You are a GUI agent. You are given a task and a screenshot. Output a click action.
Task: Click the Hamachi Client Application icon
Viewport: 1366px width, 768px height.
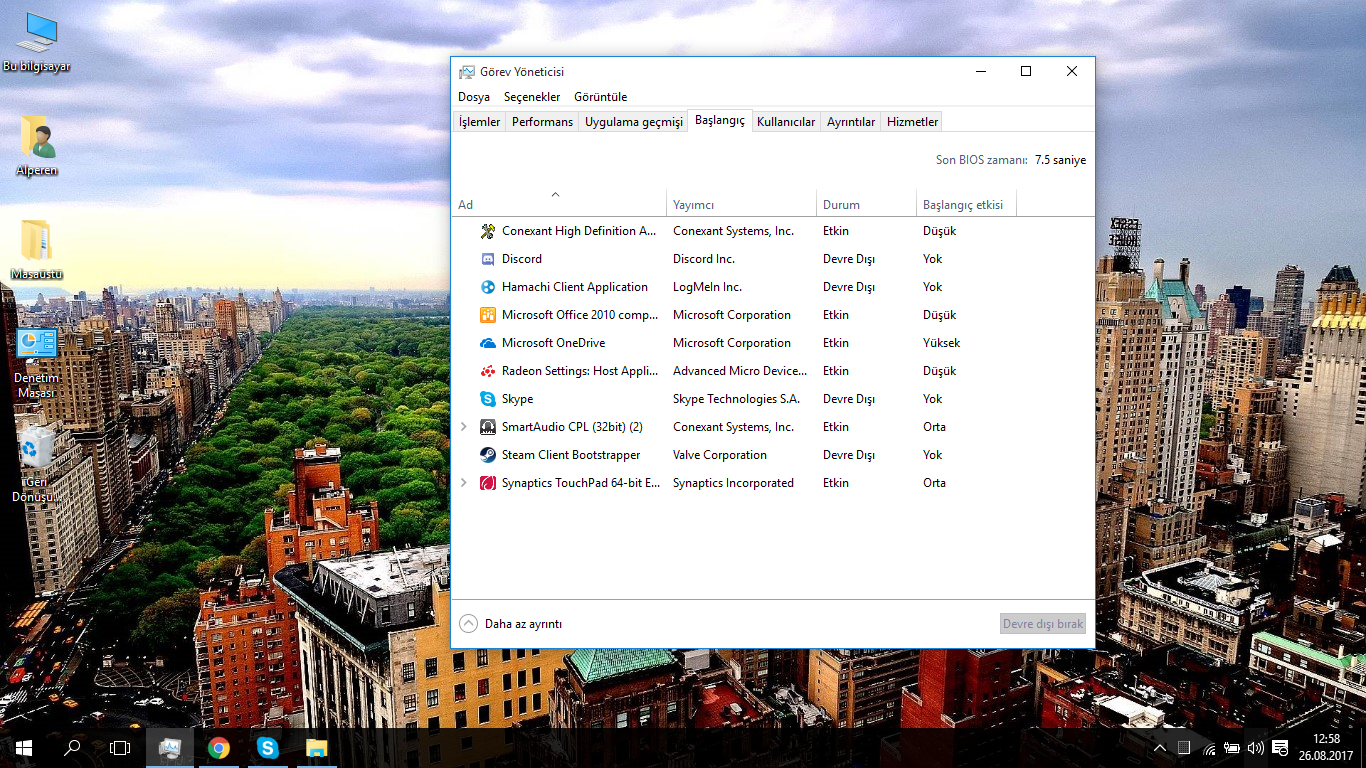point(488,287)
